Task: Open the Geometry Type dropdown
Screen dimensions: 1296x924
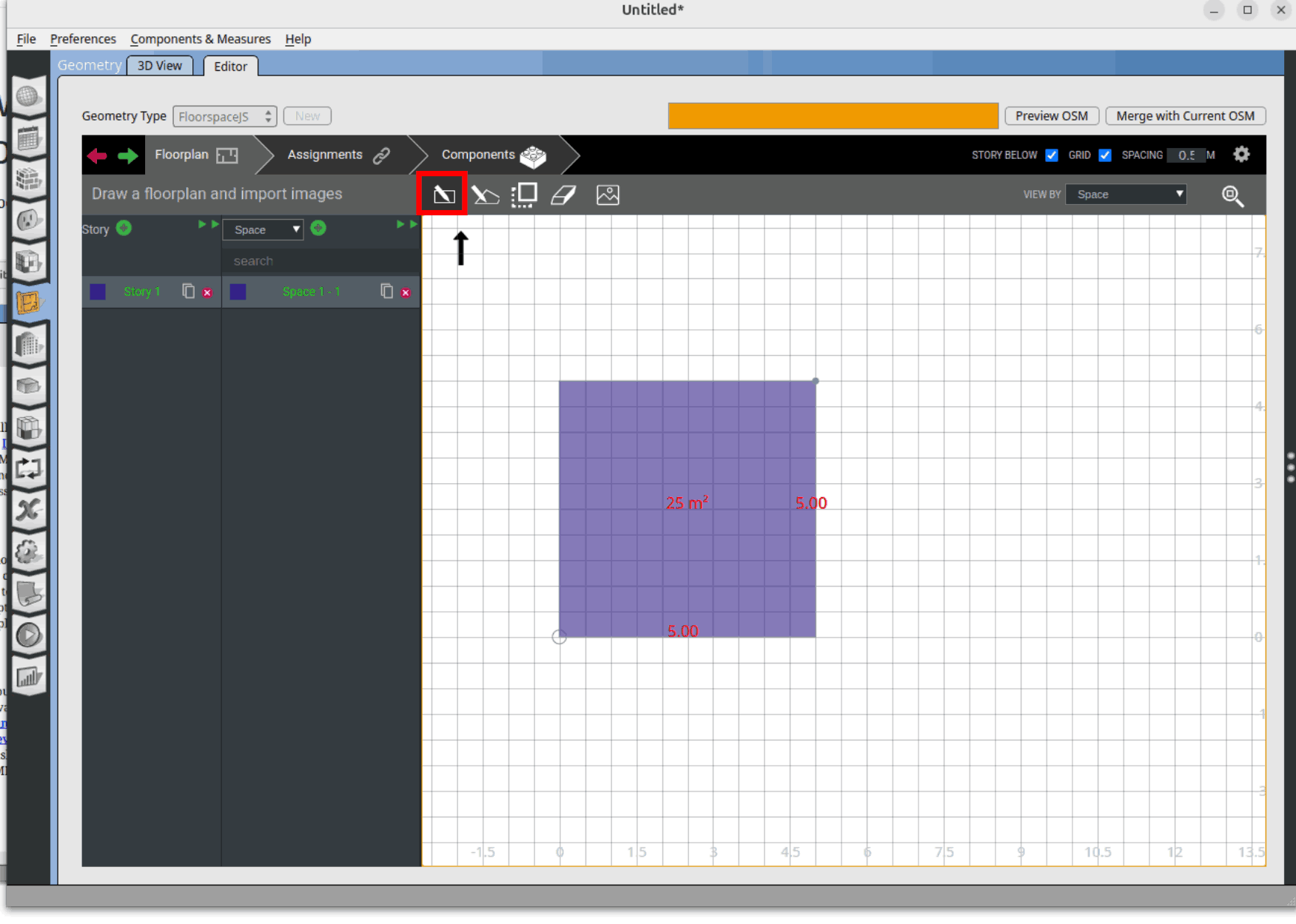Action: (x=224, y=116)
